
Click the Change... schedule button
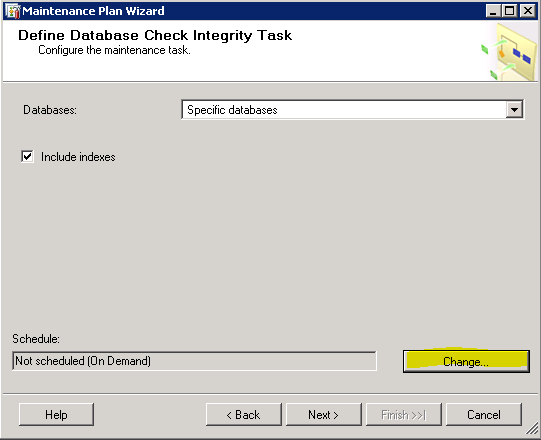[x=466, y=361]
